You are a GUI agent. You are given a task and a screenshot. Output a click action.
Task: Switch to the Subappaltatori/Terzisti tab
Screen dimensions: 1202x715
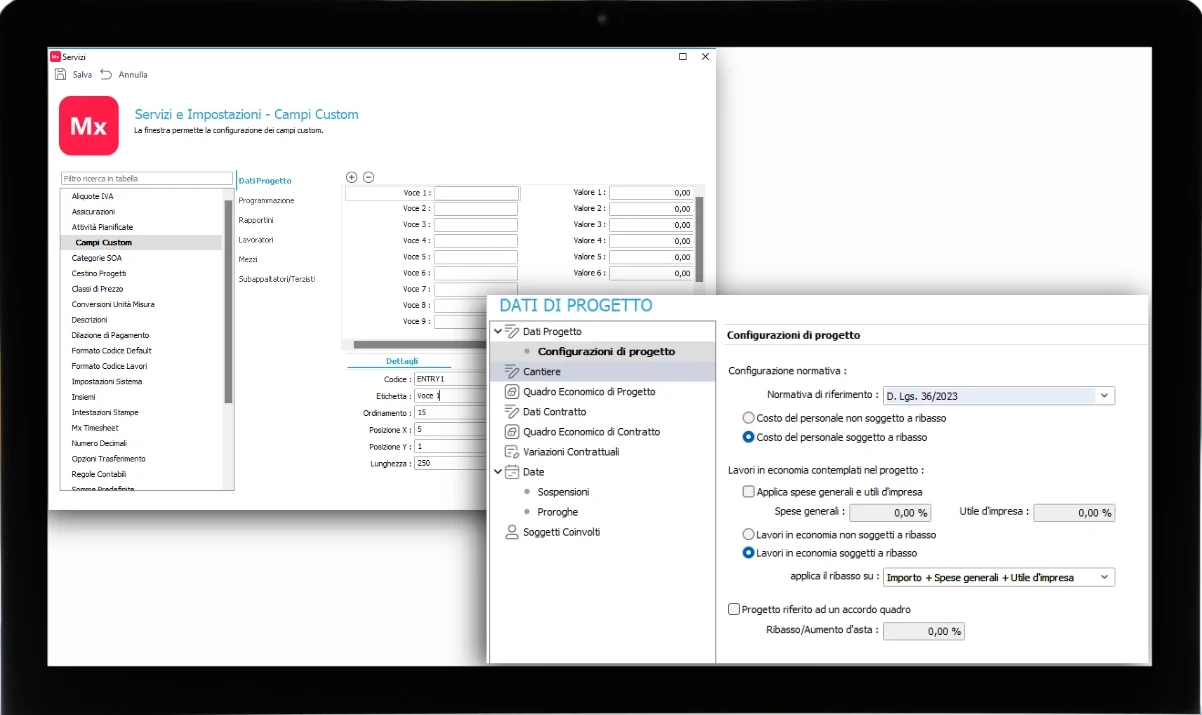(x=277, y=279)
